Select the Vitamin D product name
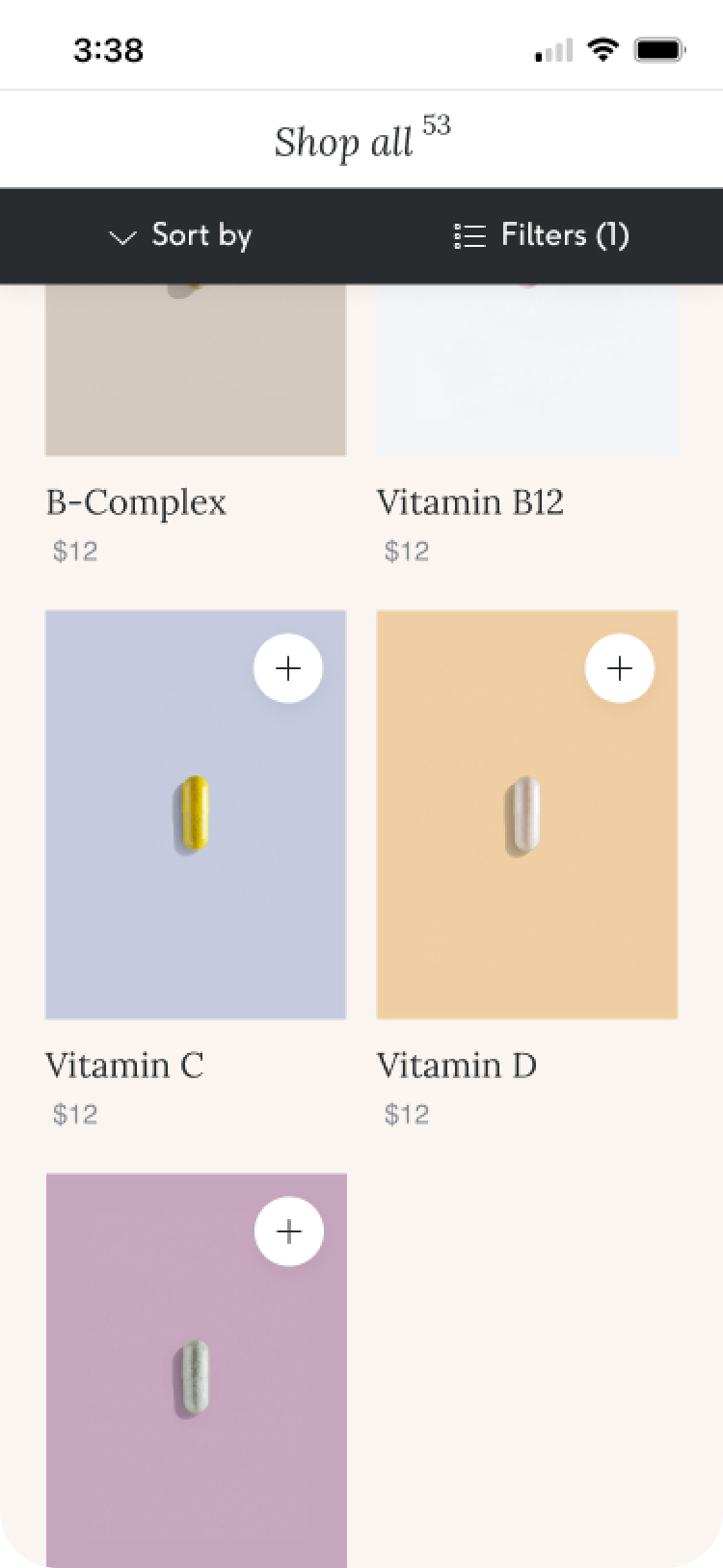The width and height of the screenshot is (723, 1568). [457, 1066]
